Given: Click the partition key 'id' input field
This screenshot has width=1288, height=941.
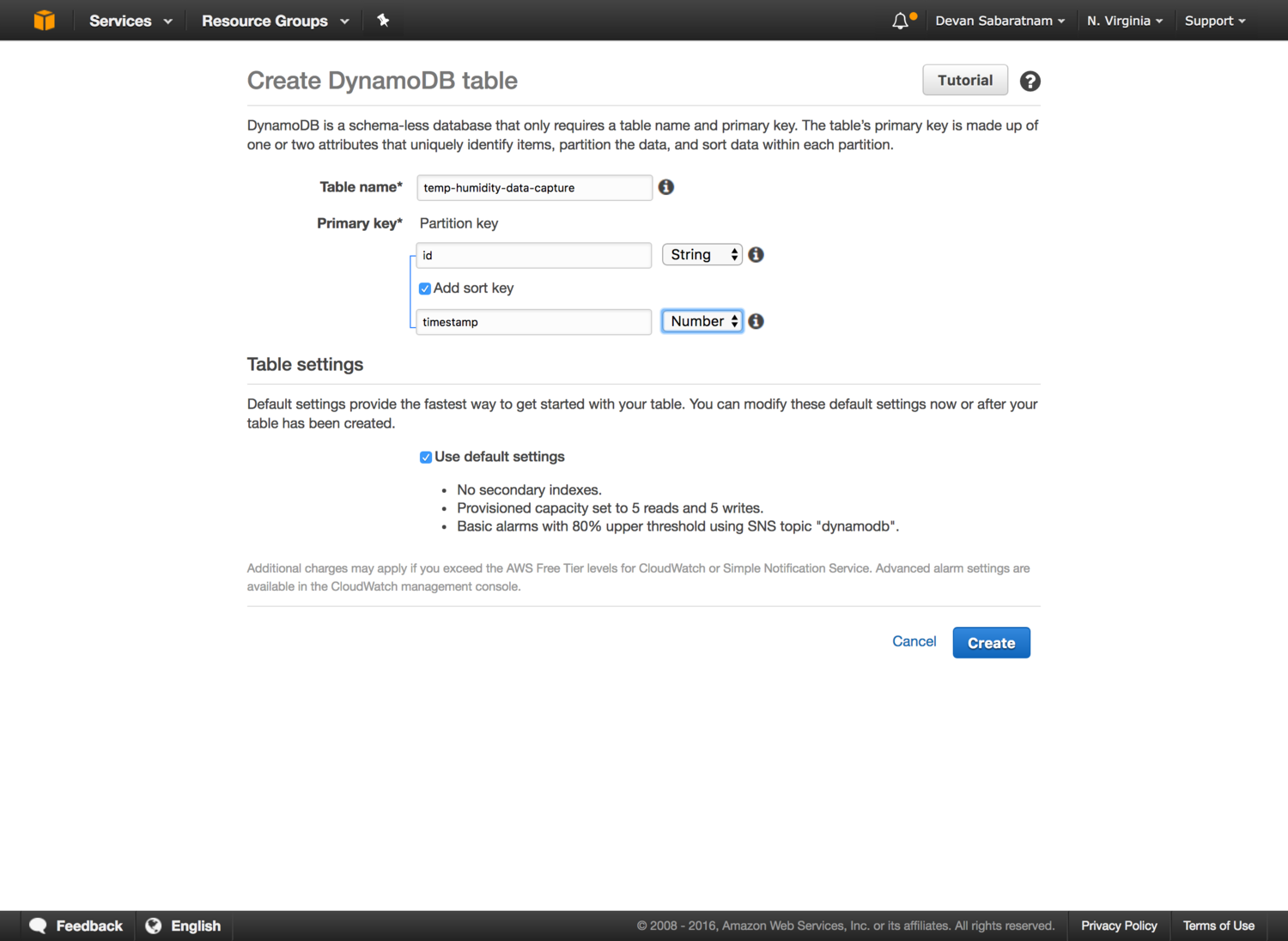Looking at the screenshot, I should click(x=534, y=255).
